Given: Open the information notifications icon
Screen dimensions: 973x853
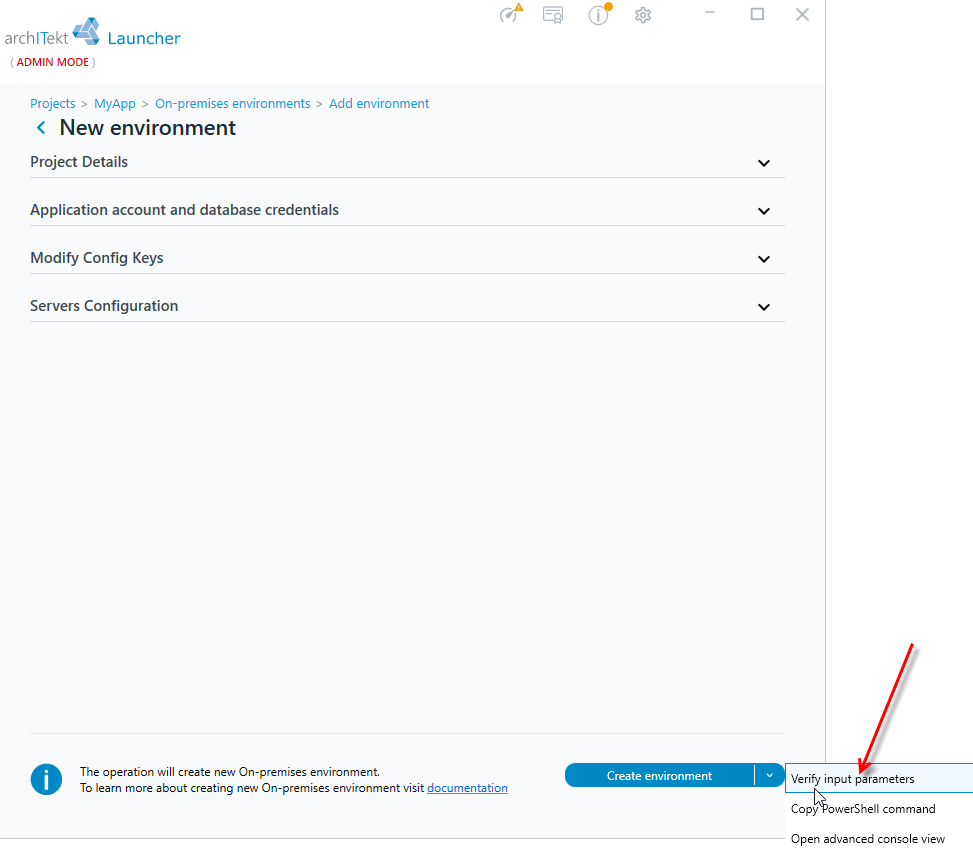Looking at the screenshot, I should 599,14.
